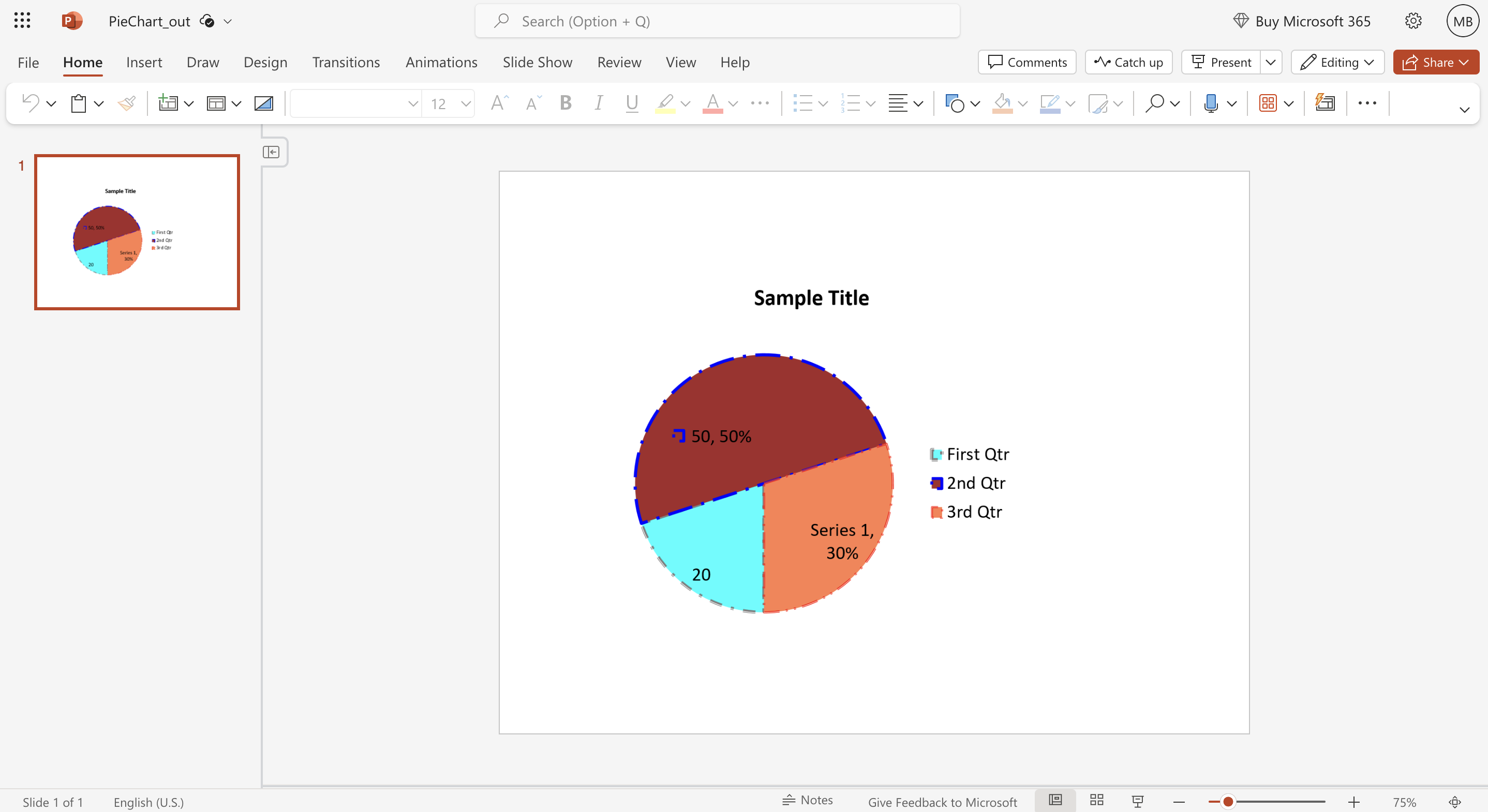Open the Insert tab
Screen dimensions: 1488x812
point(144,63)
